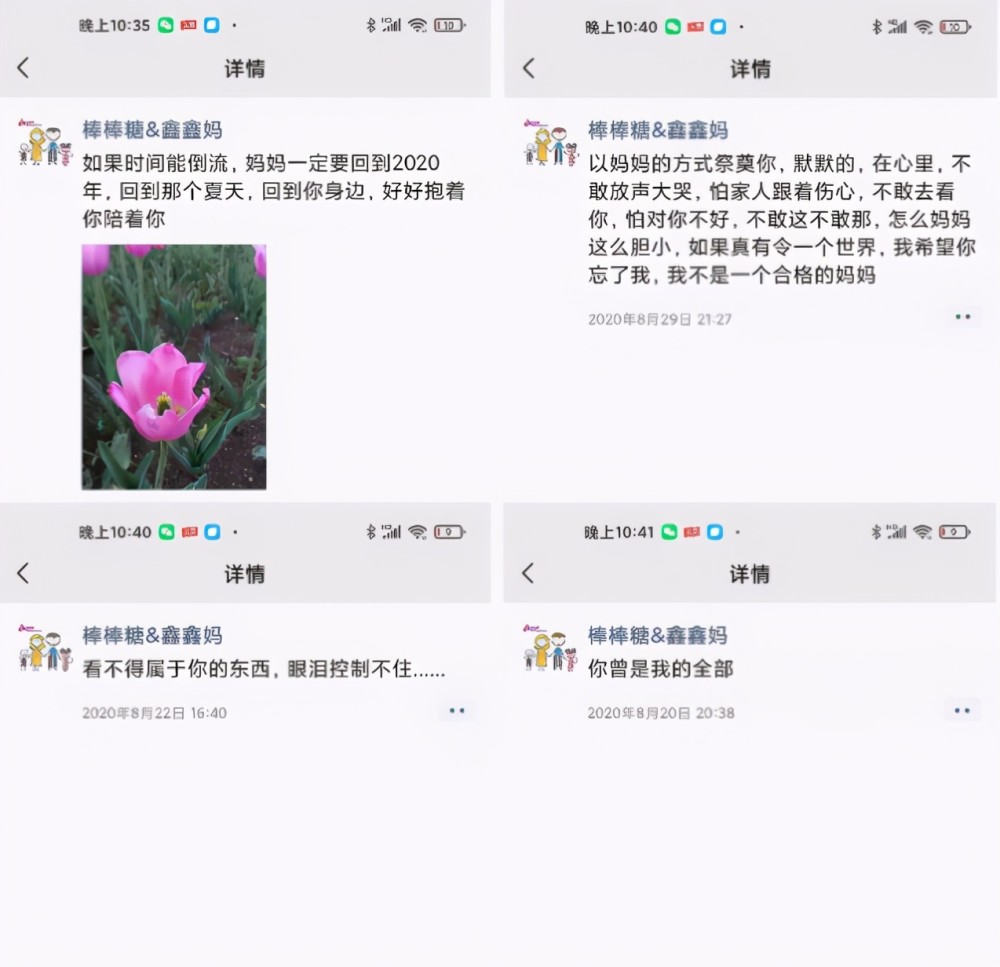Tap the battery indicator in the 10:41 status bar
The image size is (1000, 967).
tap(955, 532)
